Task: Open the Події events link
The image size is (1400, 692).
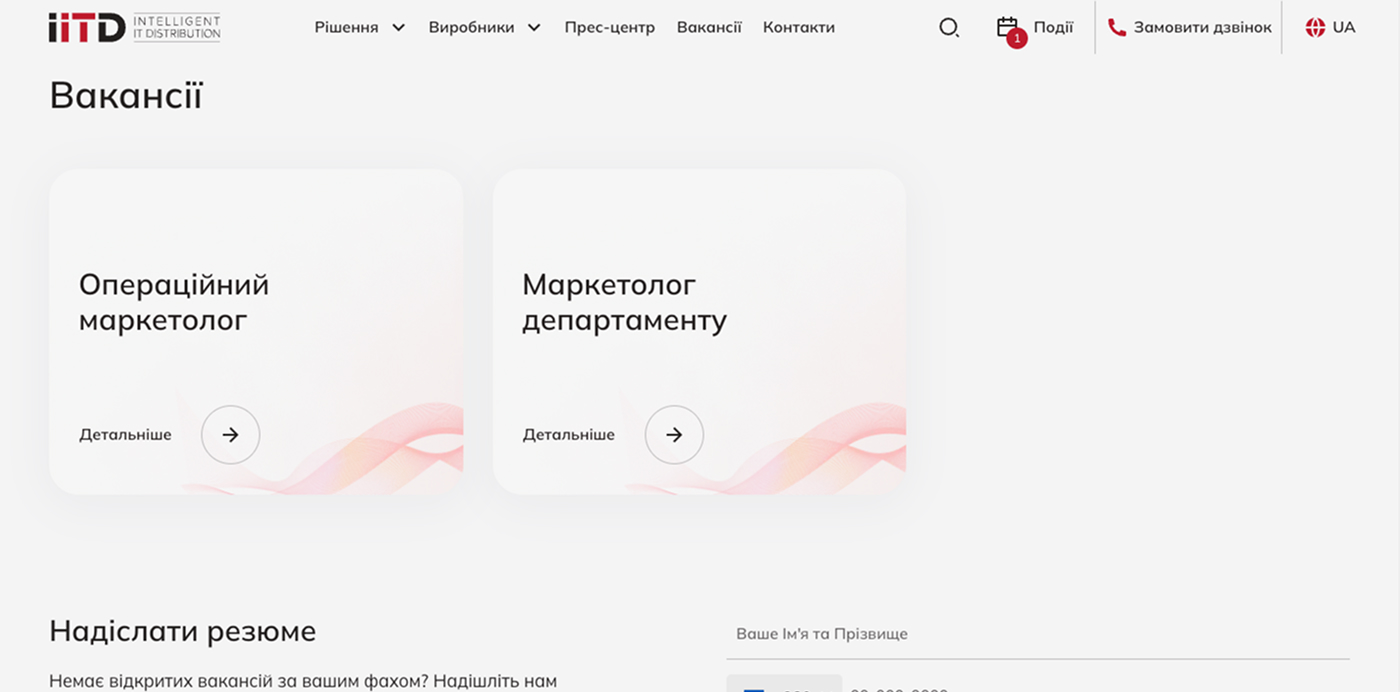Action: 1053,28
